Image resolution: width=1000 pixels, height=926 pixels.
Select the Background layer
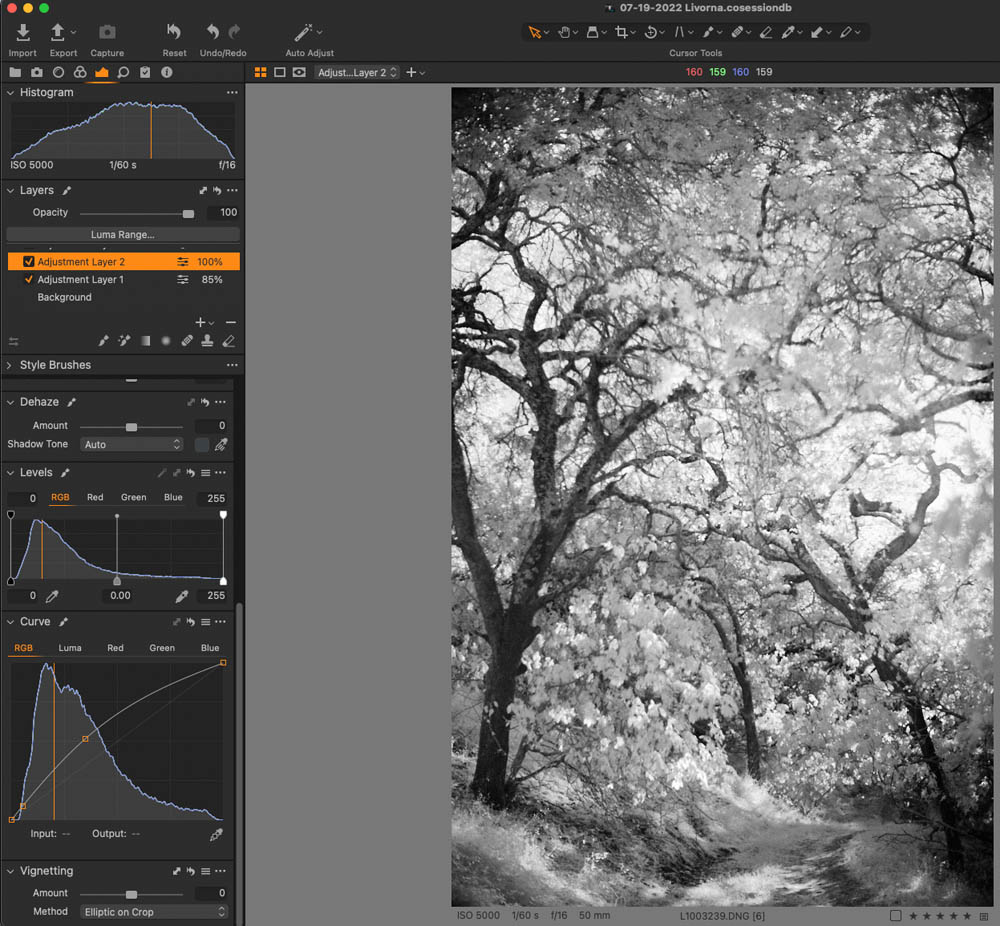64,297
